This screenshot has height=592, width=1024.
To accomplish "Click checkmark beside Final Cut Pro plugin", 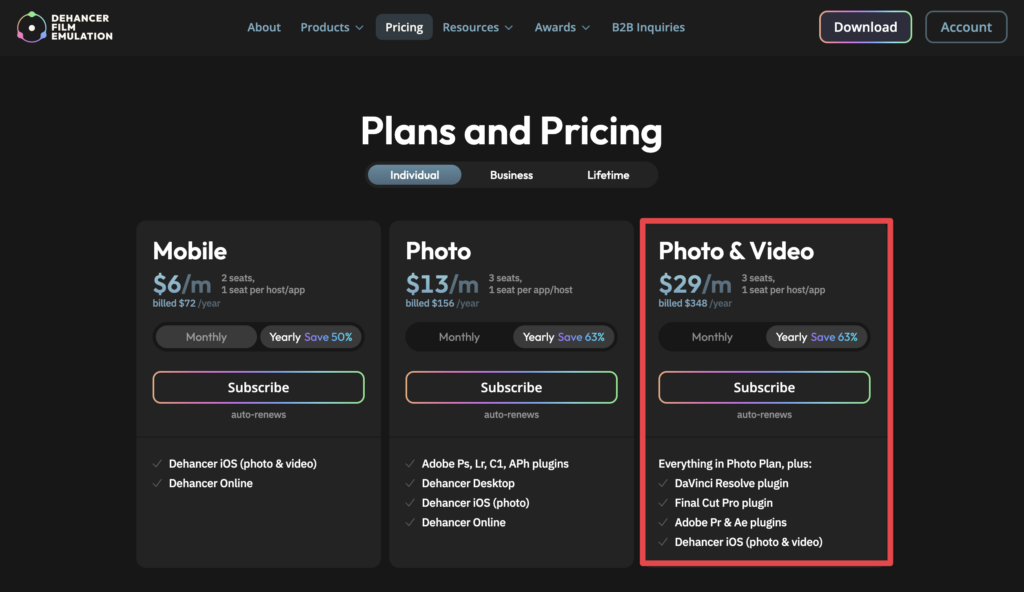I will [x=663, y=503].
